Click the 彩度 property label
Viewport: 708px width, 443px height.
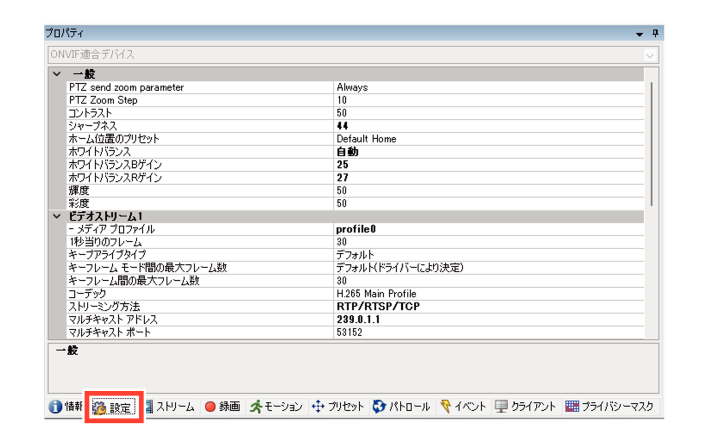click(79, 203)
